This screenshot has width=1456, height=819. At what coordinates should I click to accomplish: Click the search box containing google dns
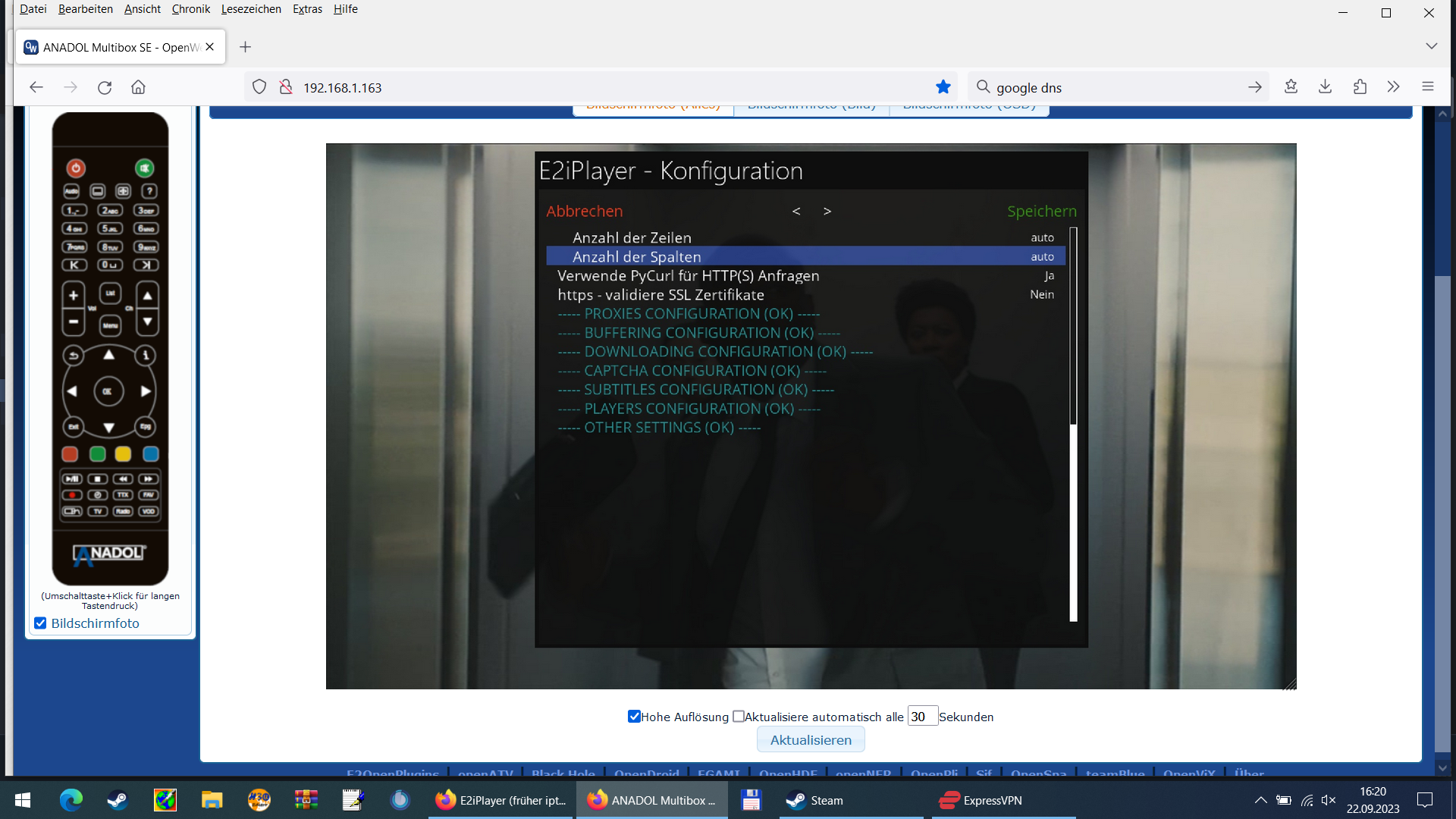coord(1119,87)
